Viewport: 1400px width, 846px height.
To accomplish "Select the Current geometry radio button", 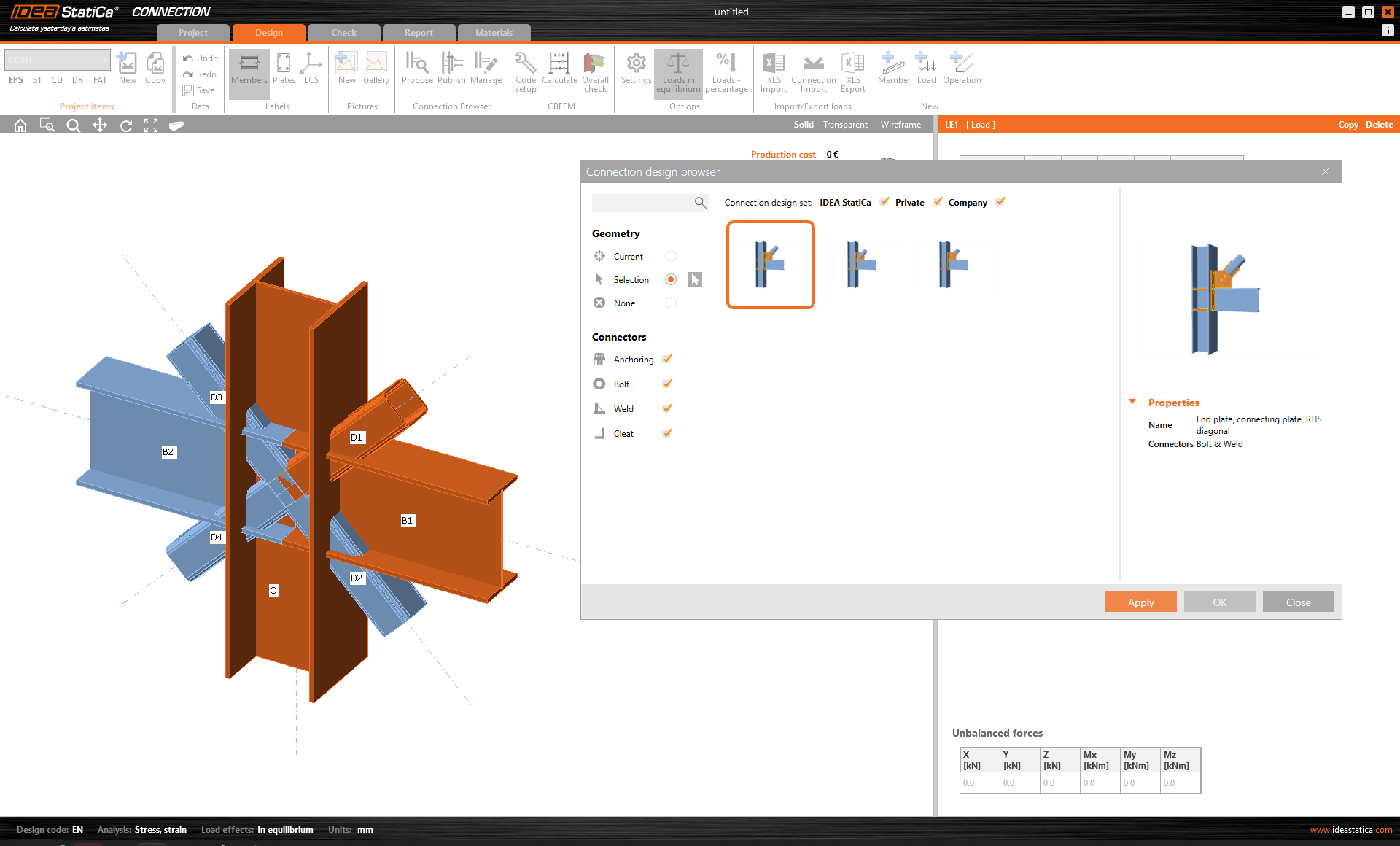I will 671,256.
